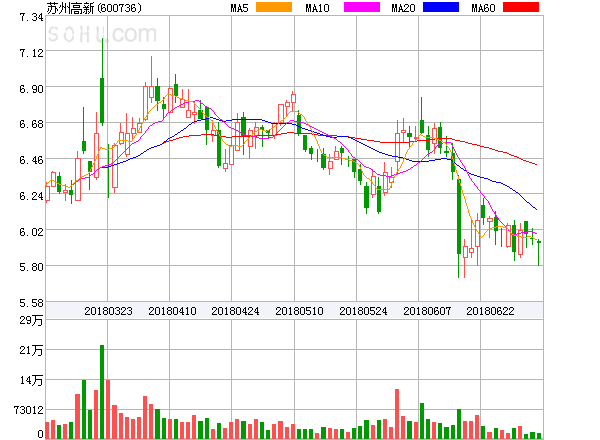Click the red MA60 legend swatch
This screenshot has height=440, width=600.
(521, 8)
